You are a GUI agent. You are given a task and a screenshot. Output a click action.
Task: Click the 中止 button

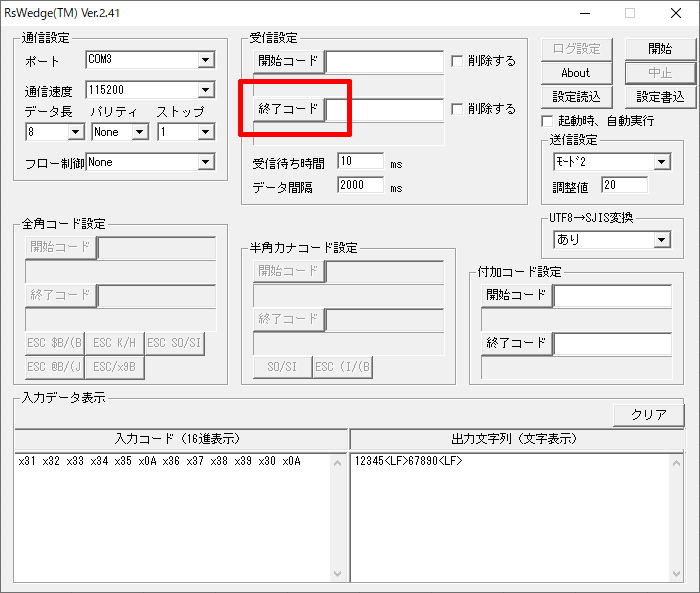tap(660, 73)
